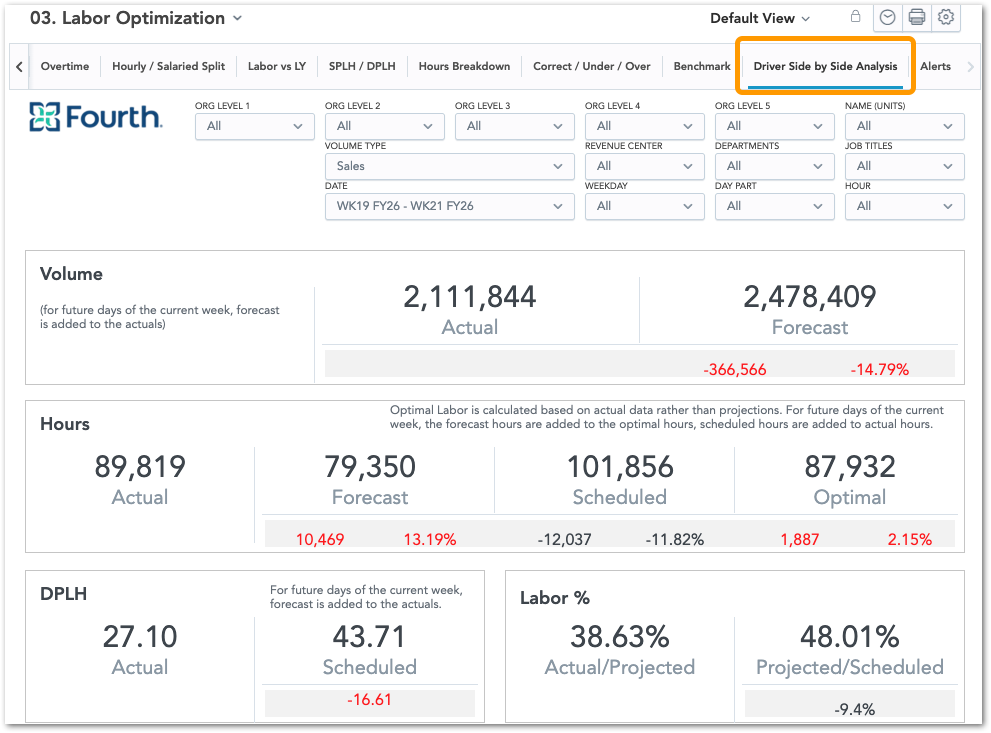Image resolution: width=991 pixels, height=733 pixels.
Task: Click the Fourth logo
Action: 95,117
